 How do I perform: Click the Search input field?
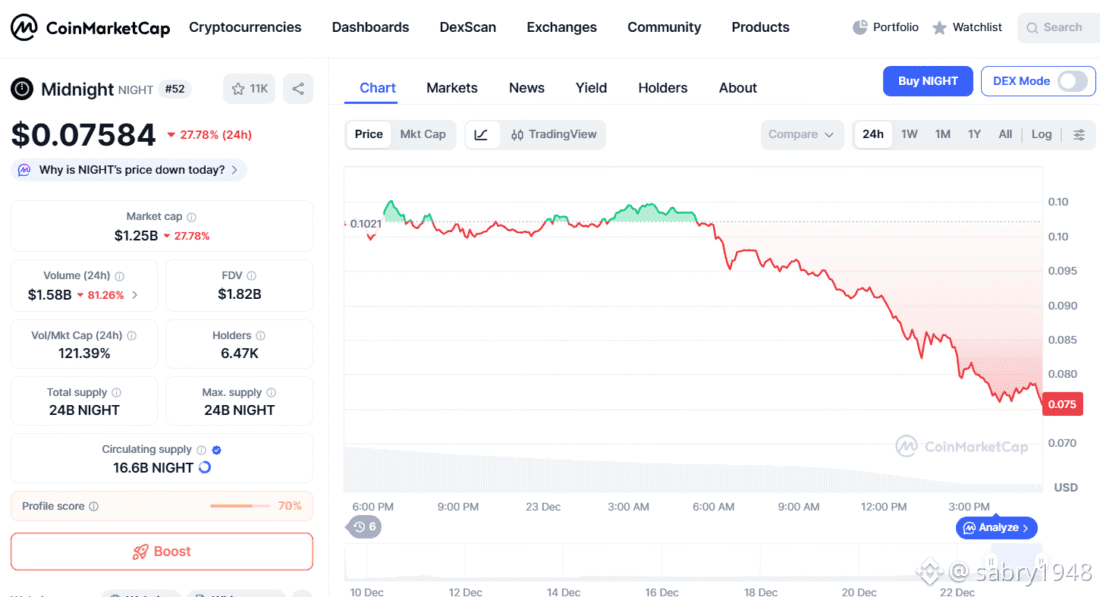(1062, 28)
